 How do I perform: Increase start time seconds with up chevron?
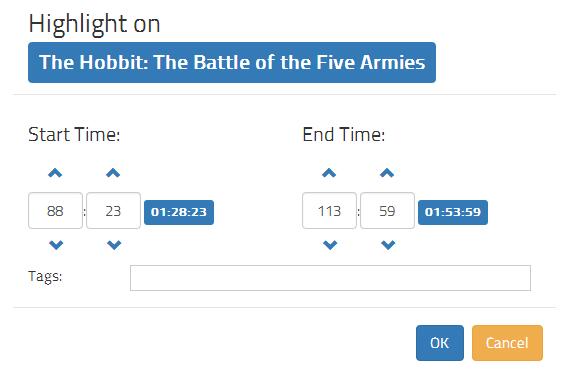[x=113, y=173]
